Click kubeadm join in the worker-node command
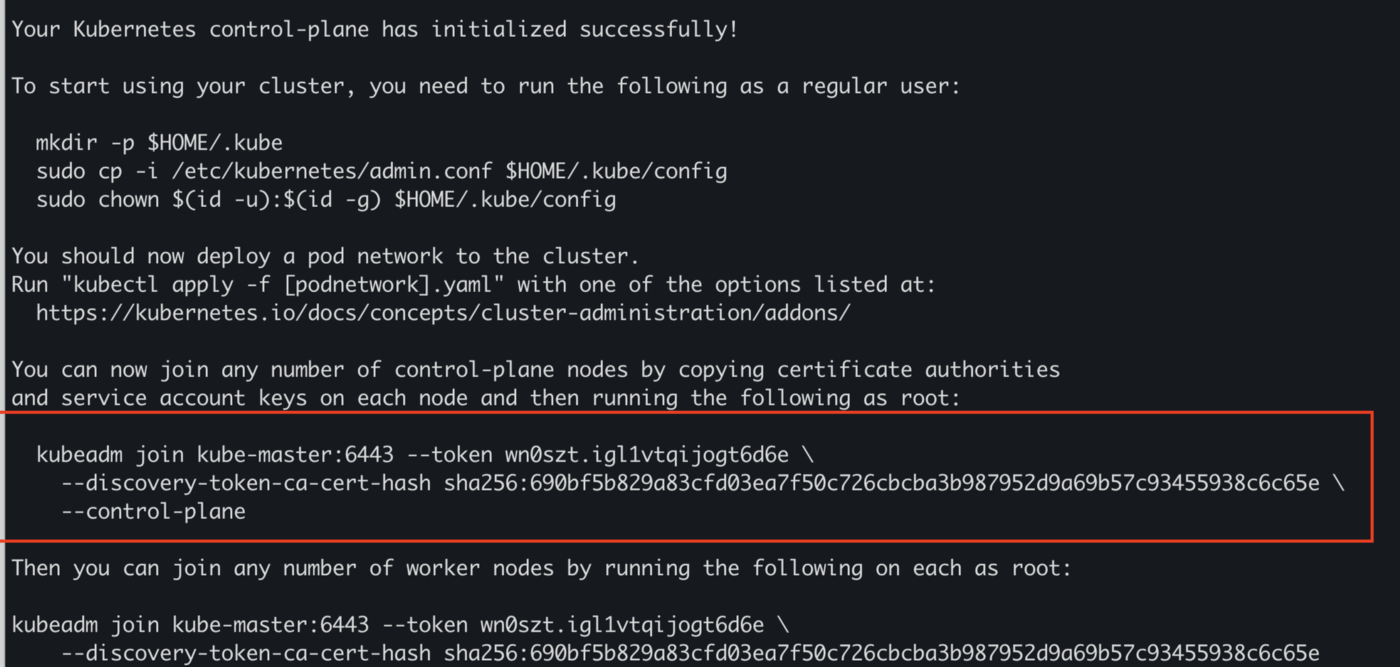This screenshot has height=667, width=1400. 86,626
